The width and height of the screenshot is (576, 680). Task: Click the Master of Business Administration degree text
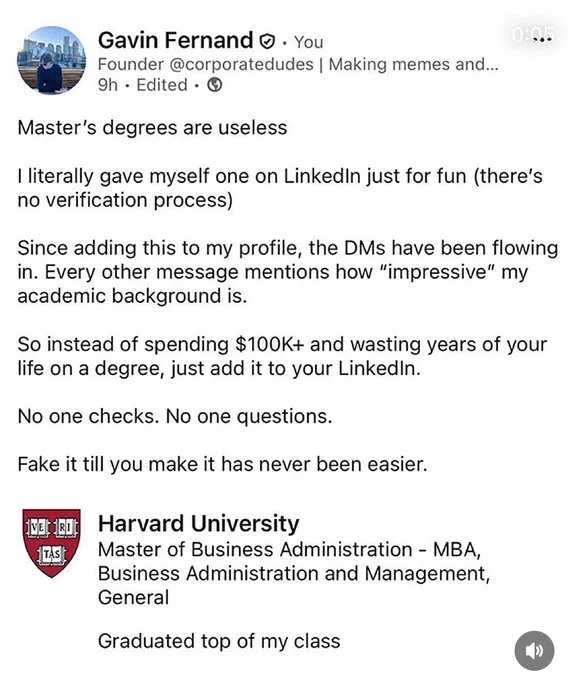[294, 573]
